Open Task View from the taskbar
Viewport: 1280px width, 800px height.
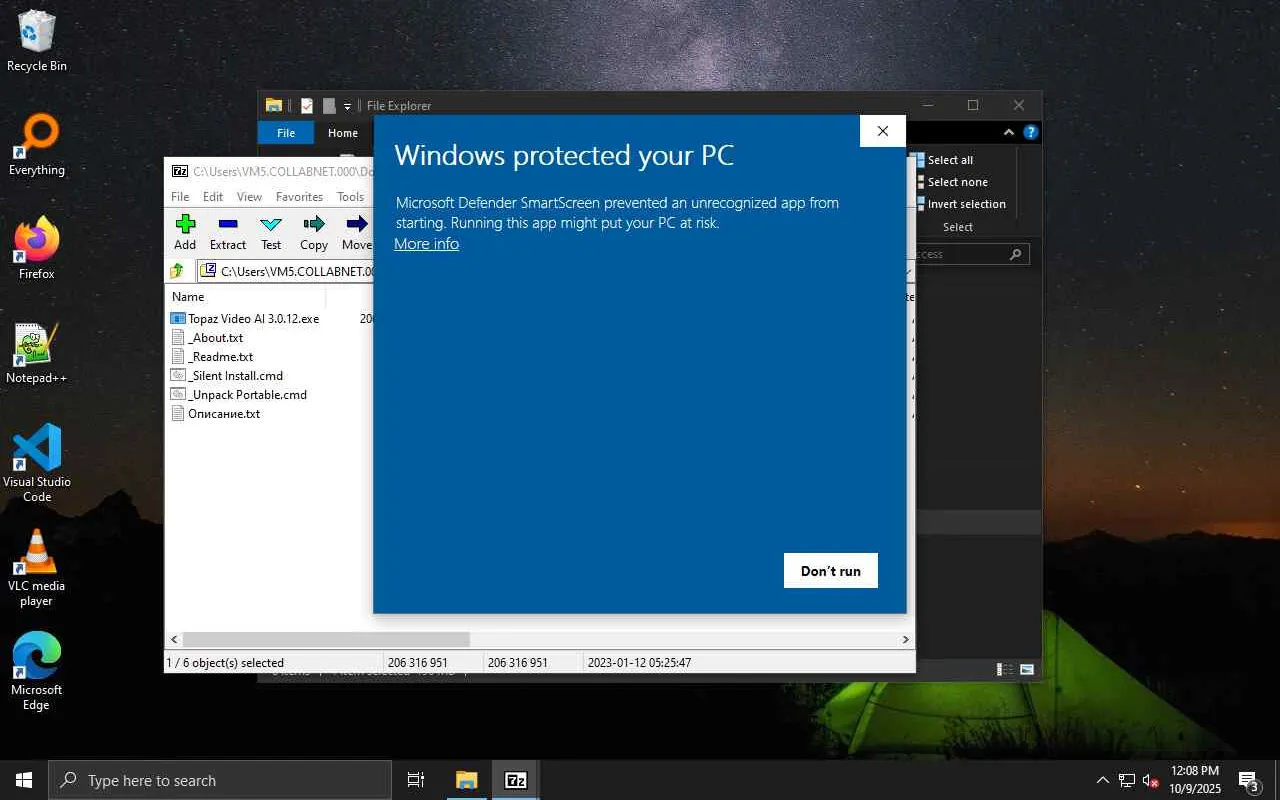coord(416,780)
